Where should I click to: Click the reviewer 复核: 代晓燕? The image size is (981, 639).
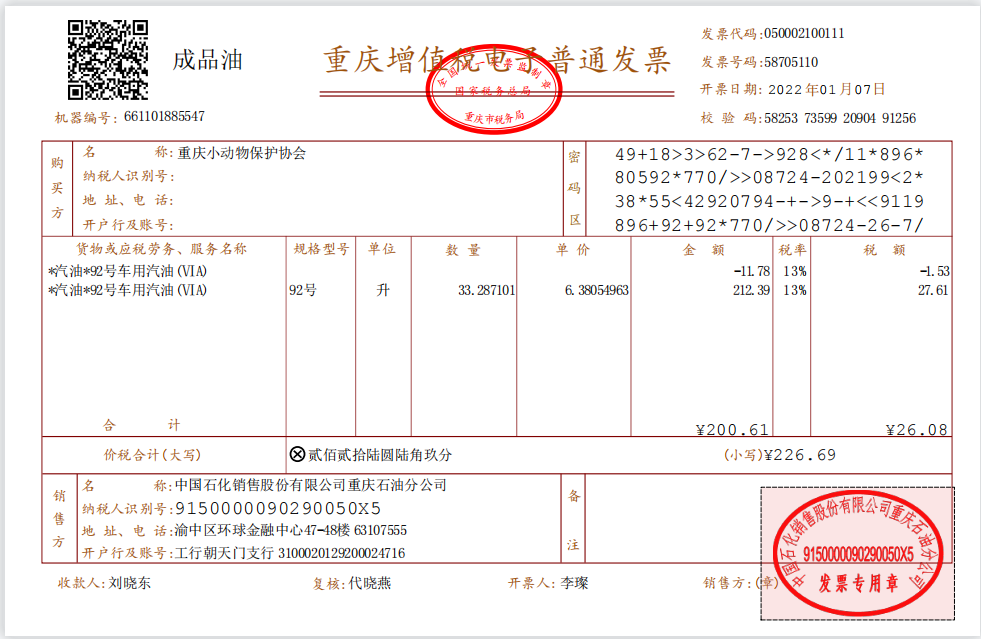(352, 584)
